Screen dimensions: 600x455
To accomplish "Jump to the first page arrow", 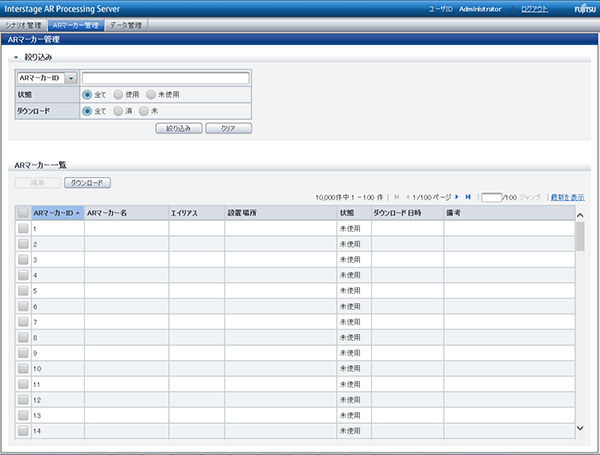I will 397,197.
